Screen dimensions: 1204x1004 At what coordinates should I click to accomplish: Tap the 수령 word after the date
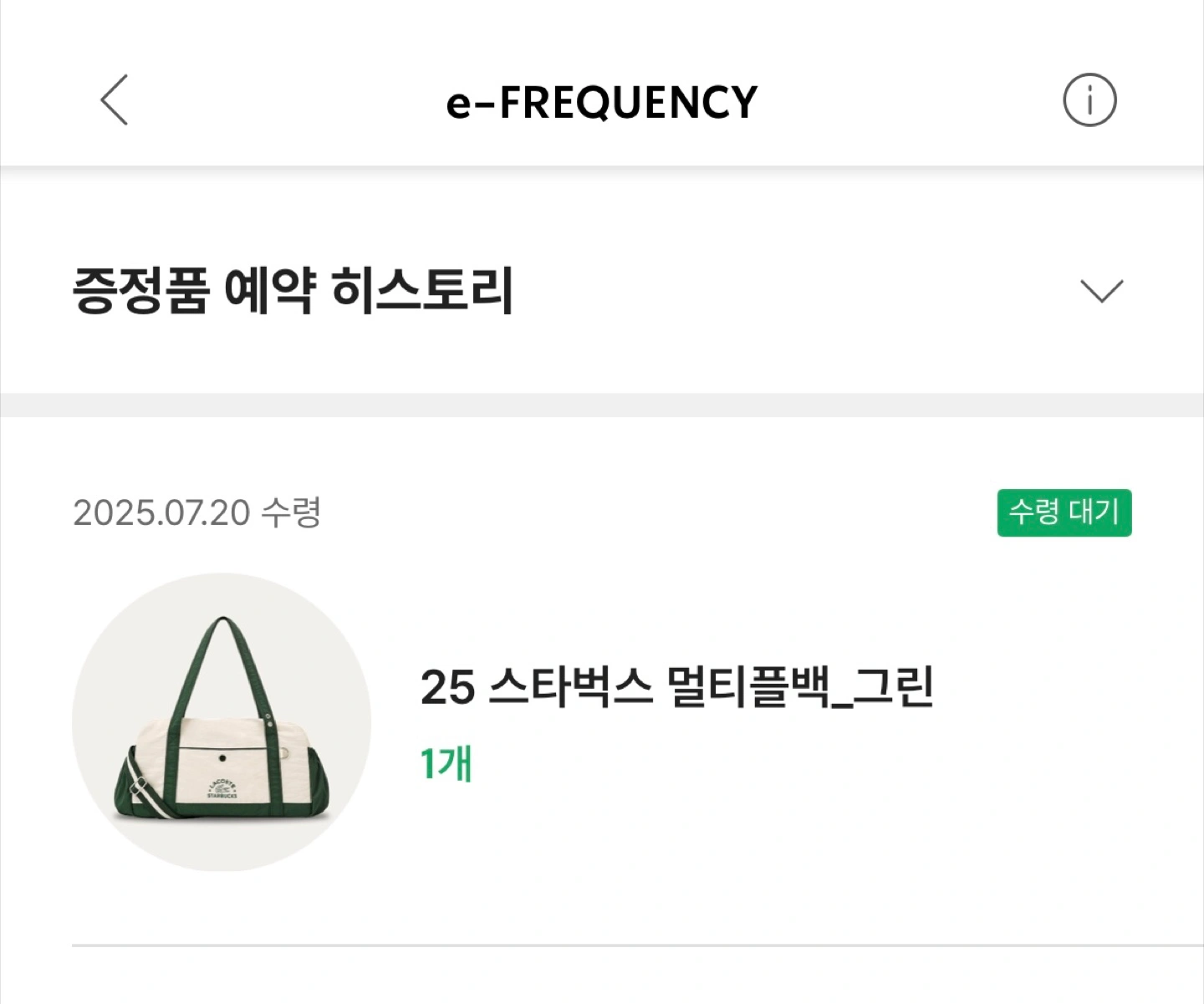291,512
